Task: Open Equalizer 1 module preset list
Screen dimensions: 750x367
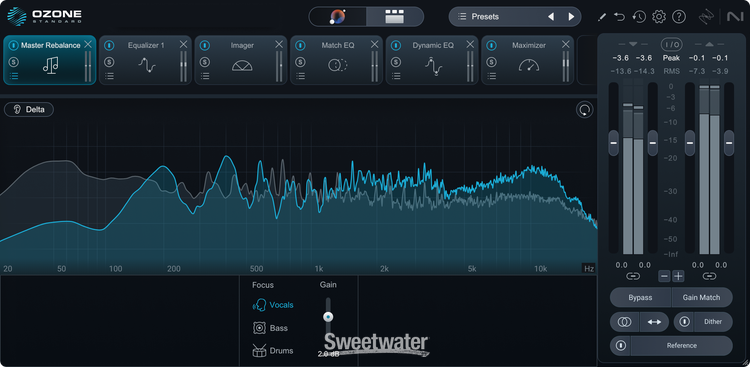Action: (110, 76)
